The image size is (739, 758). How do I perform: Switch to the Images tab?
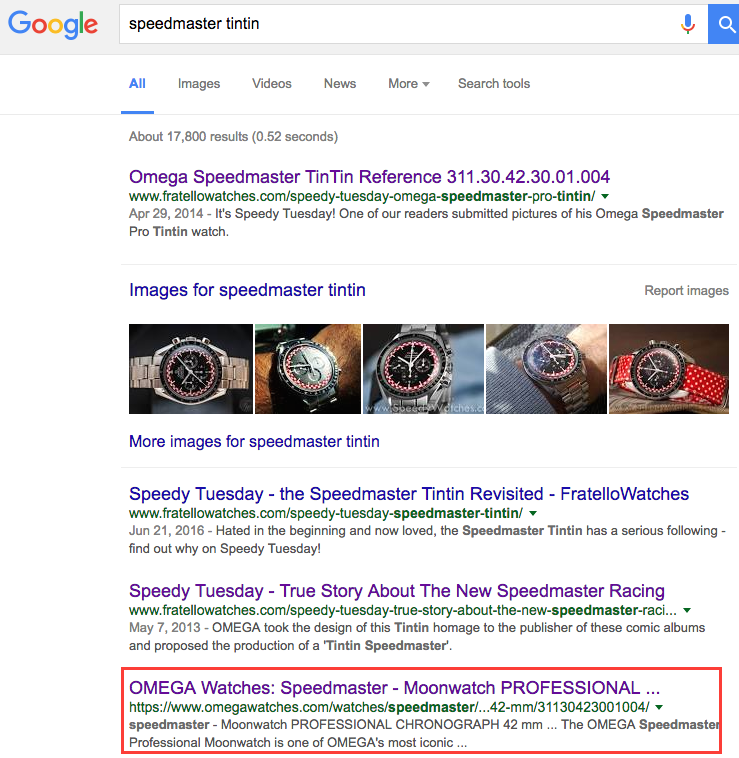click(199, 84)
